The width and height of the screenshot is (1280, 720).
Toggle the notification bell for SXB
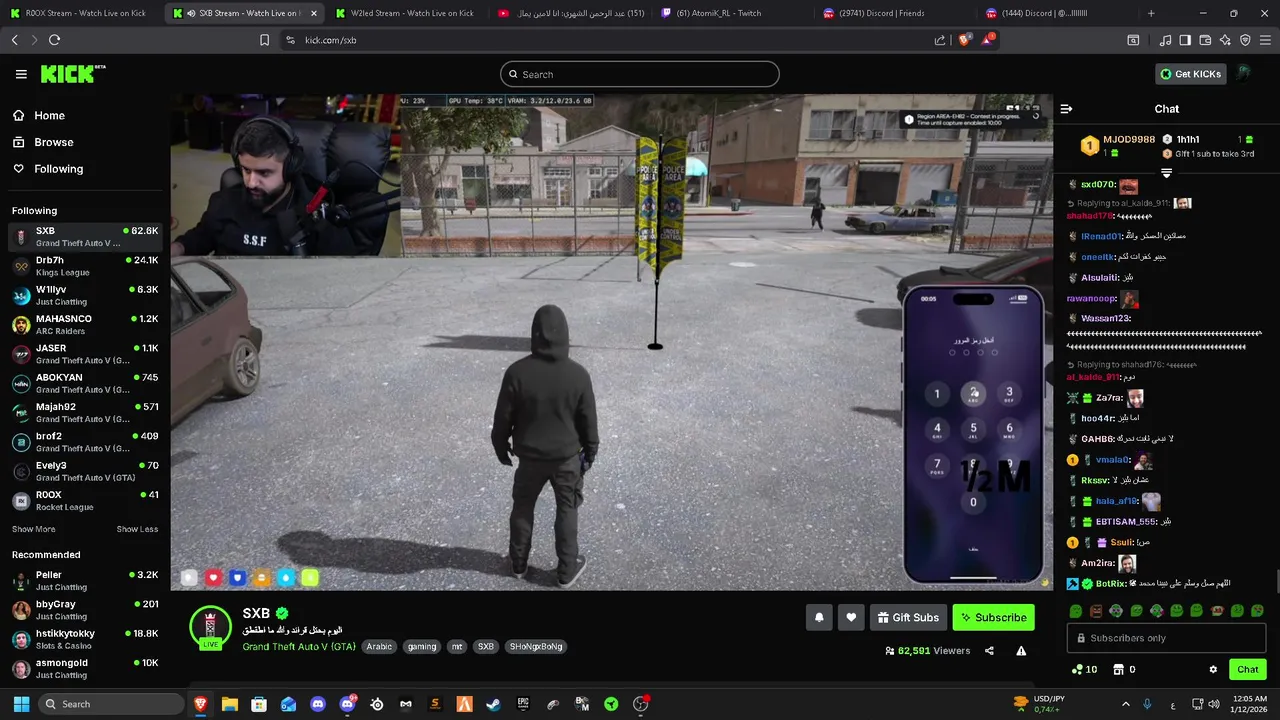(x=819, y=618)
